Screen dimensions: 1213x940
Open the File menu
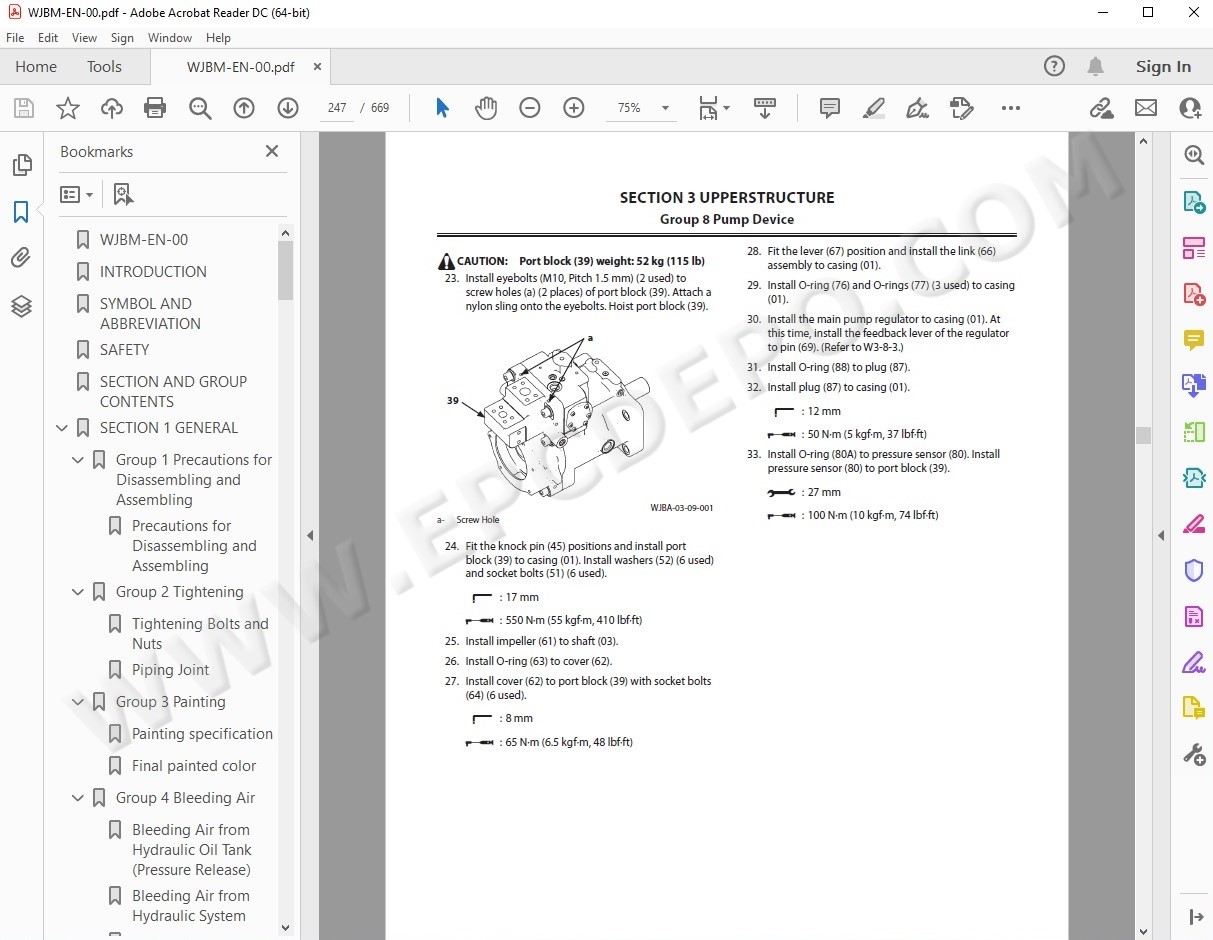(15, 38)
